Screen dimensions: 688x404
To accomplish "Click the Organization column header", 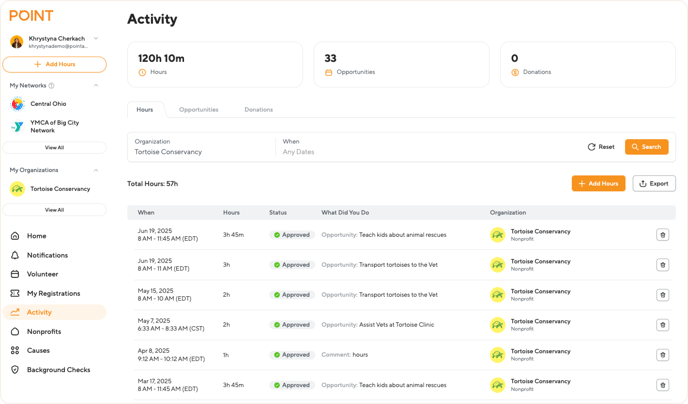I will 508,213.
